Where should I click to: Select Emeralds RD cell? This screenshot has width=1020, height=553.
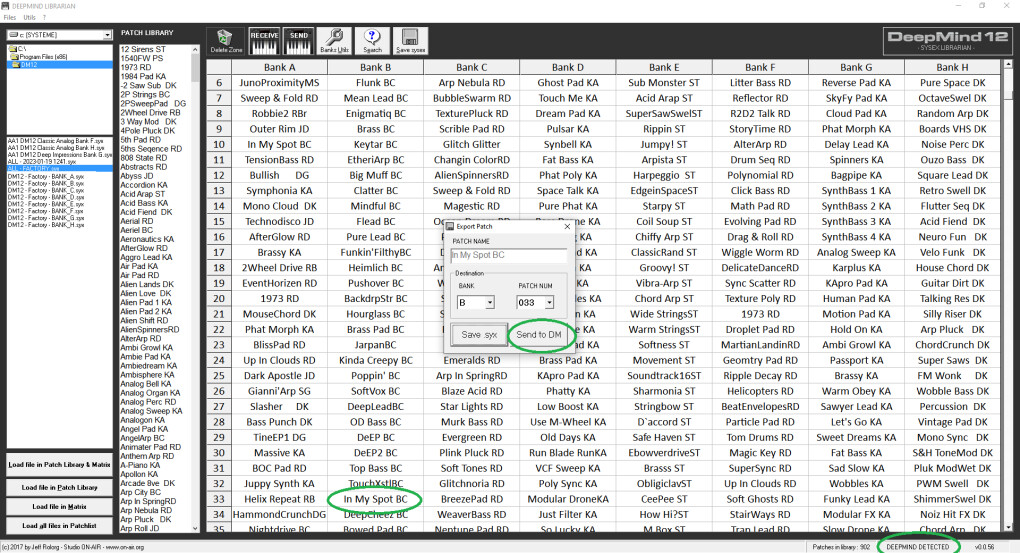[x=472, y=360]
